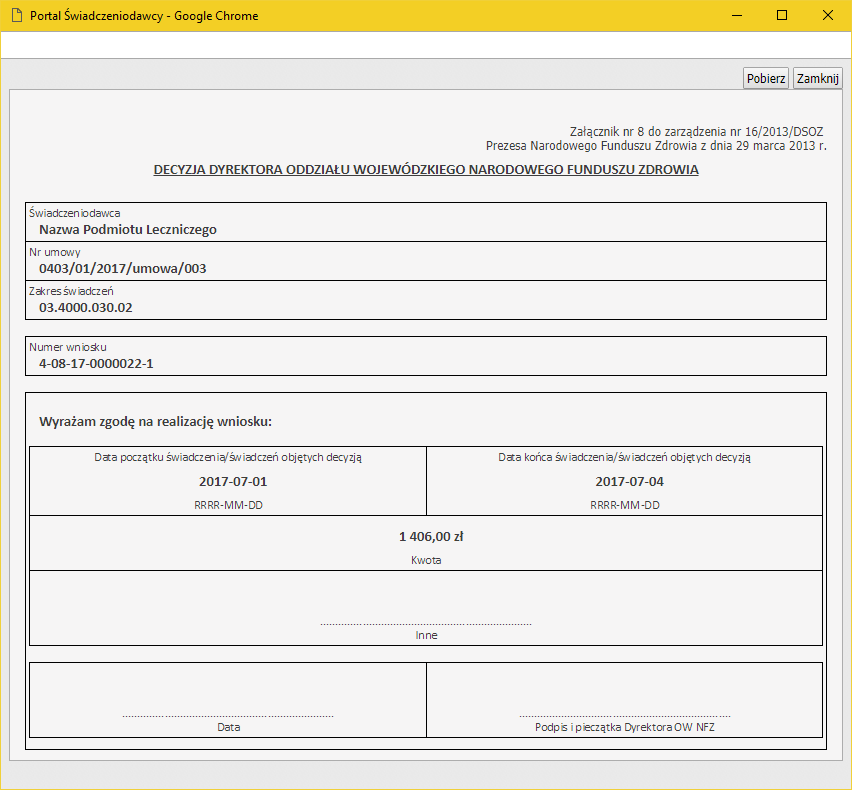Click the director's signature dotted line
Screen dimensions: 852x790
[624, 716]
